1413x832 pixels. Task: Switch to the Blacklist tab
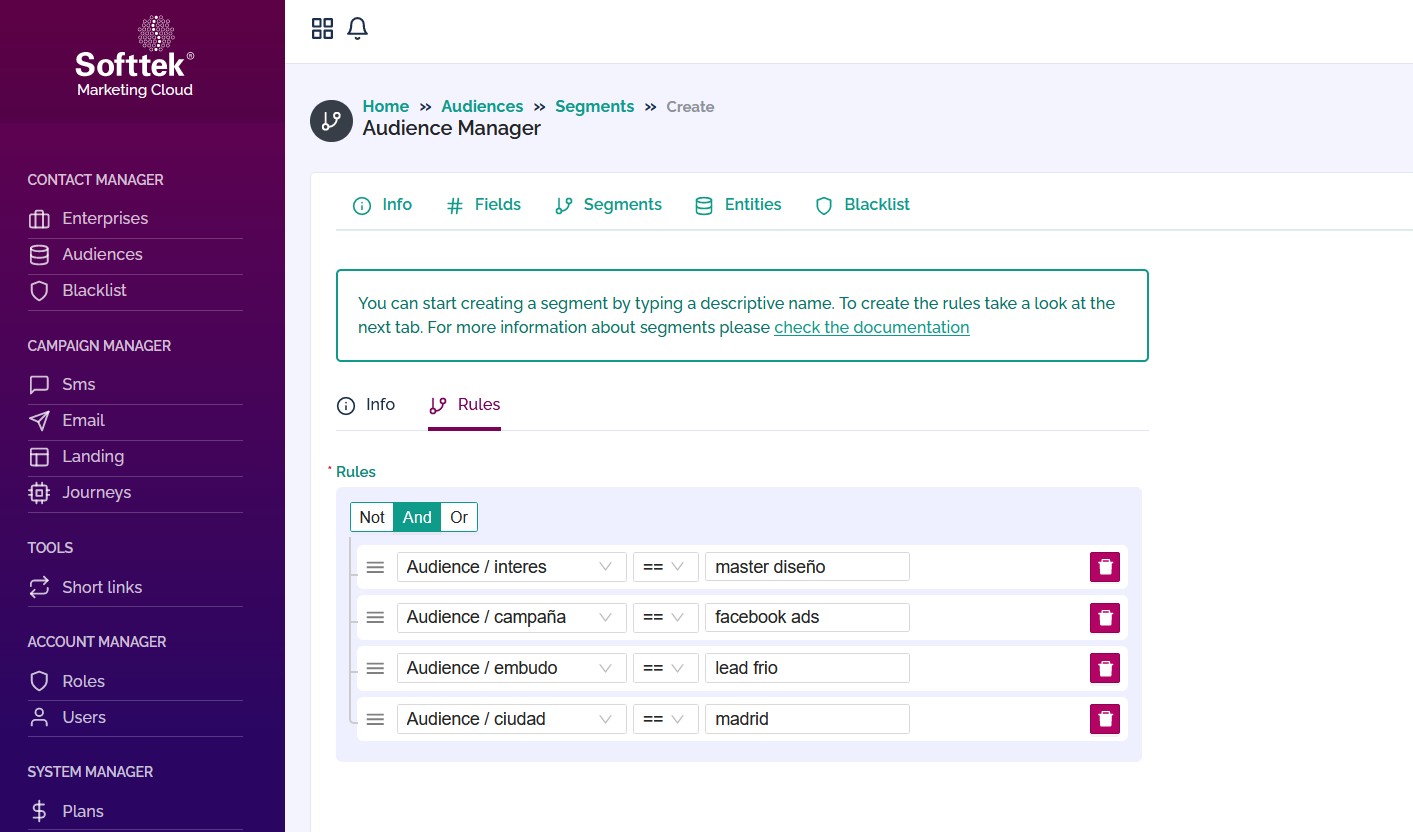[863, 205]
